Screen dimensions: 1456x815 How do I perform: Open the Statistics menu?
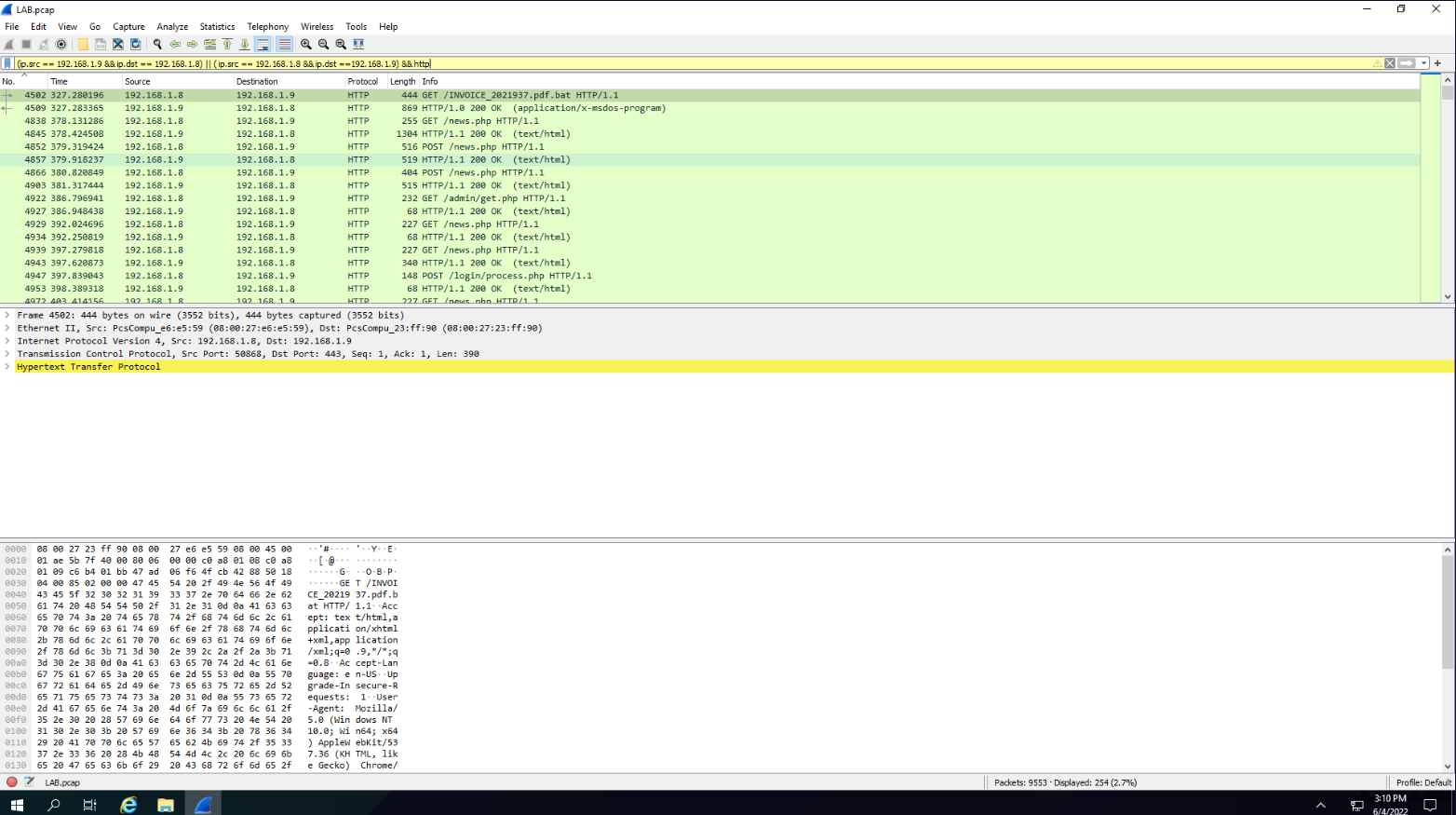point(217,27)
